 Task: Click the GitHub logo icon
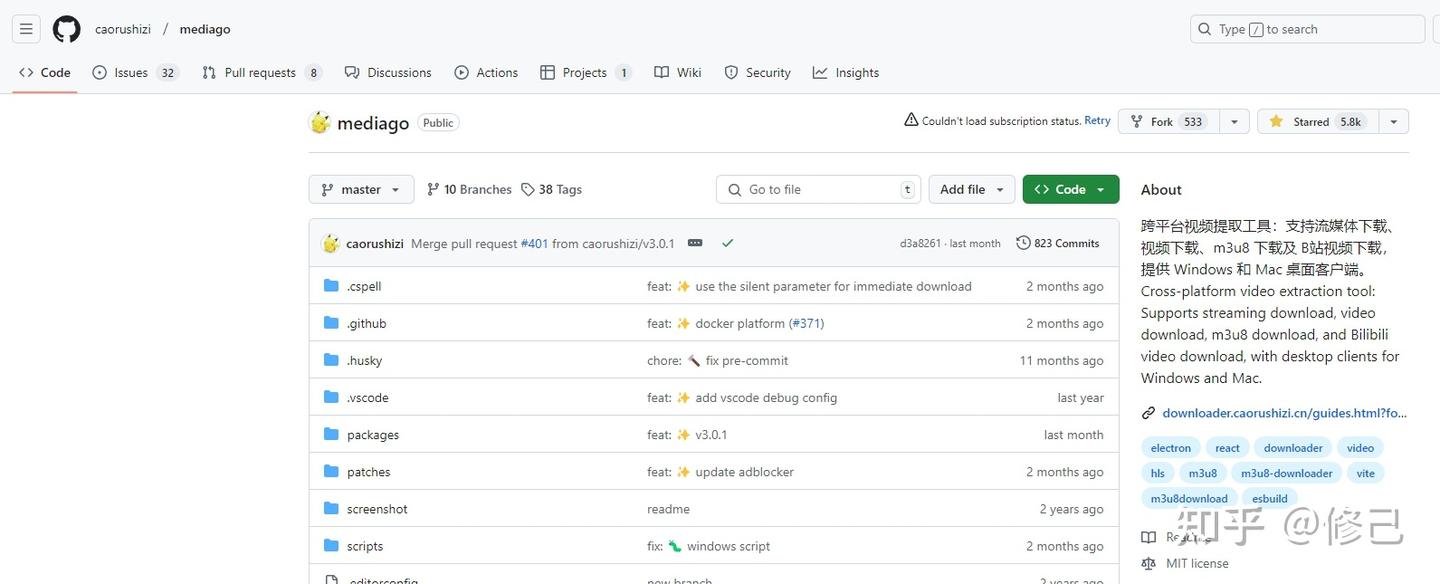click(67, 29)
